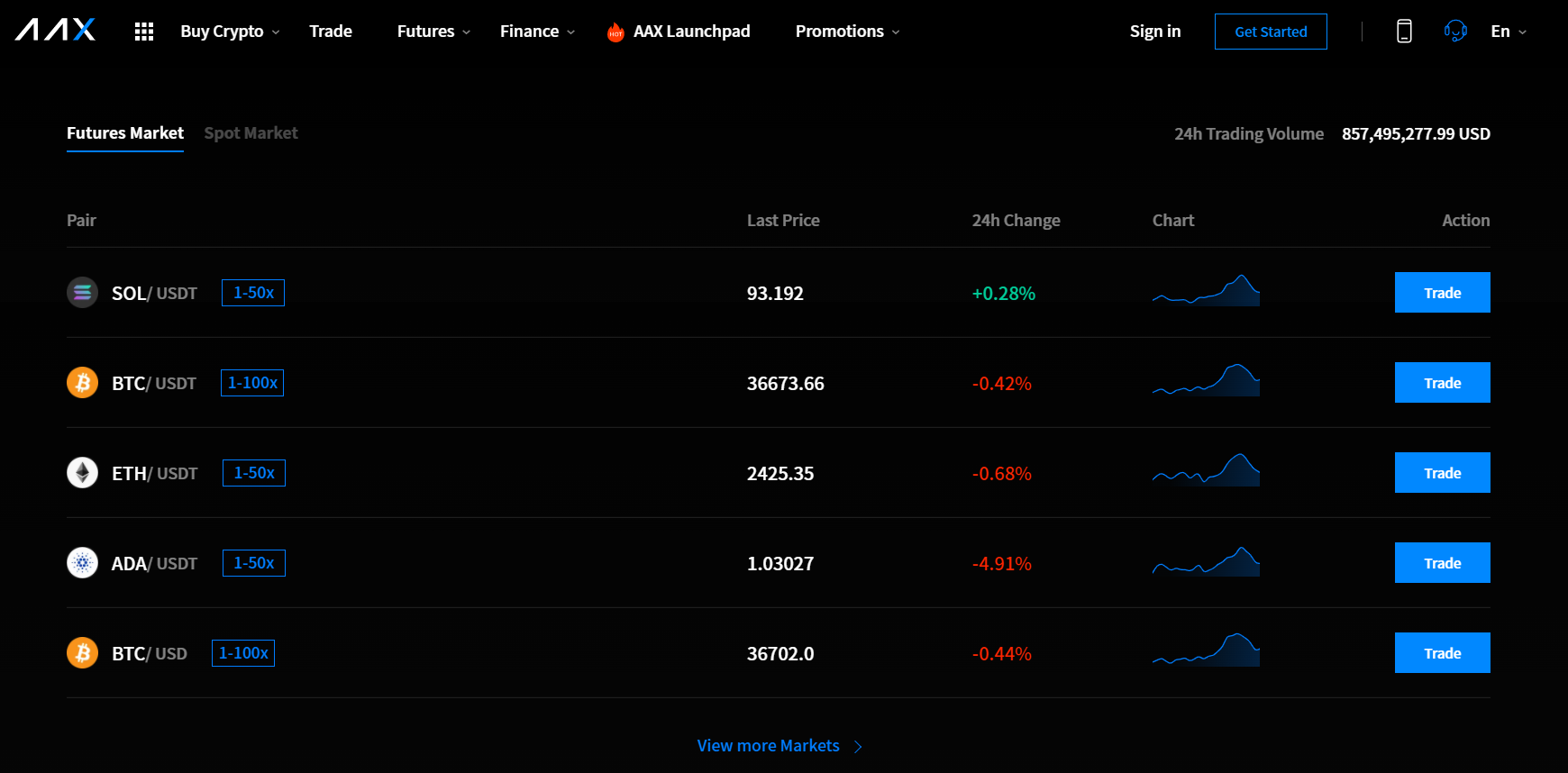Trade the SOL/USDT pair

(1443, 293)
